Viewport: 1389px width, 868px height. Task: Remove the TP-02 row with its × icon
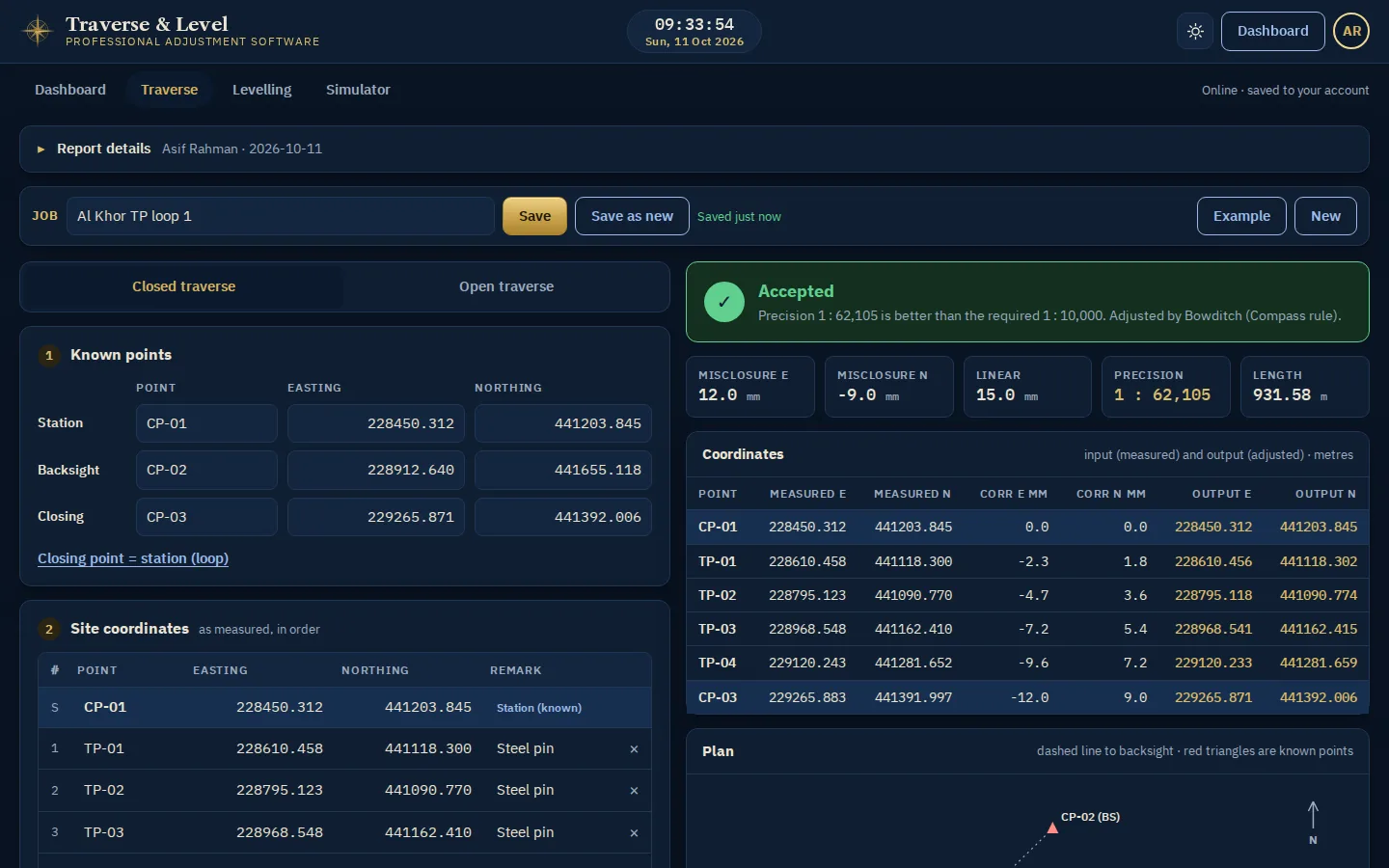point(634,791)
